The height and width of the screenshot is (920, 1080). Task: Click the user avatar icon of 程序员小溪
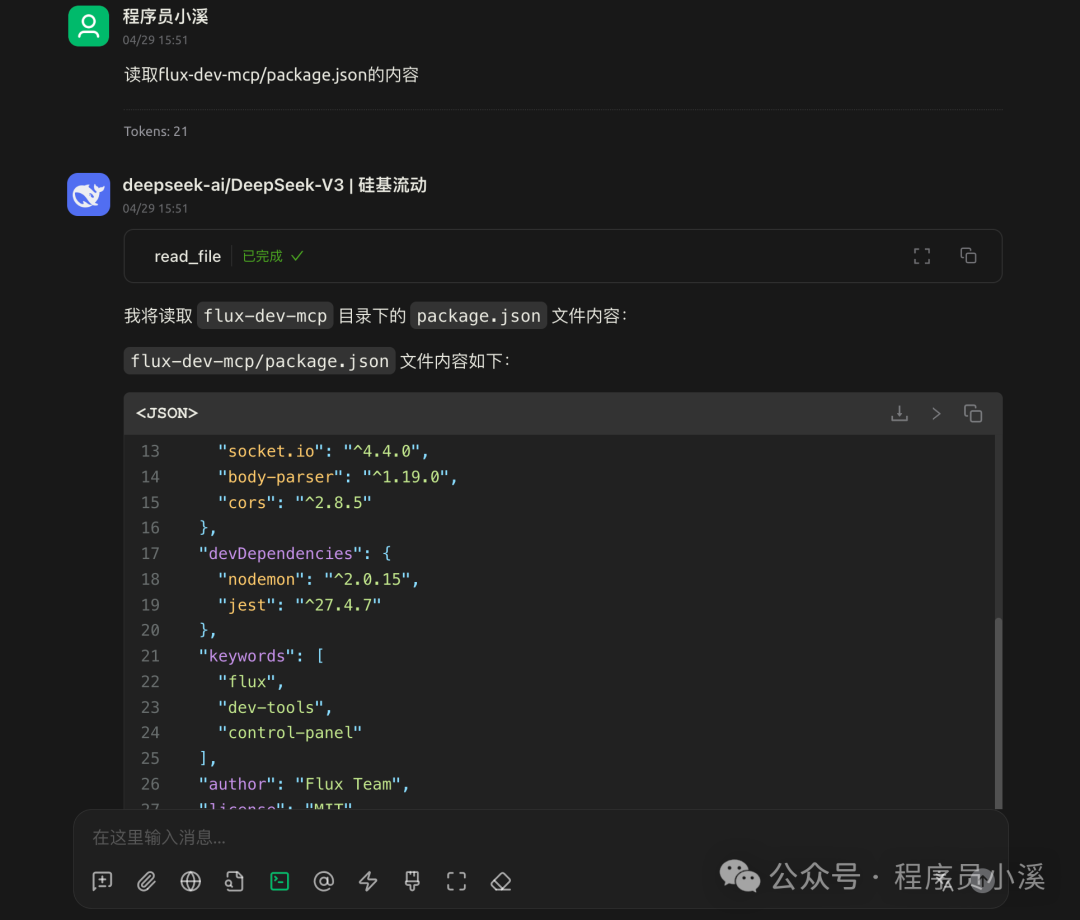(88, 25)
